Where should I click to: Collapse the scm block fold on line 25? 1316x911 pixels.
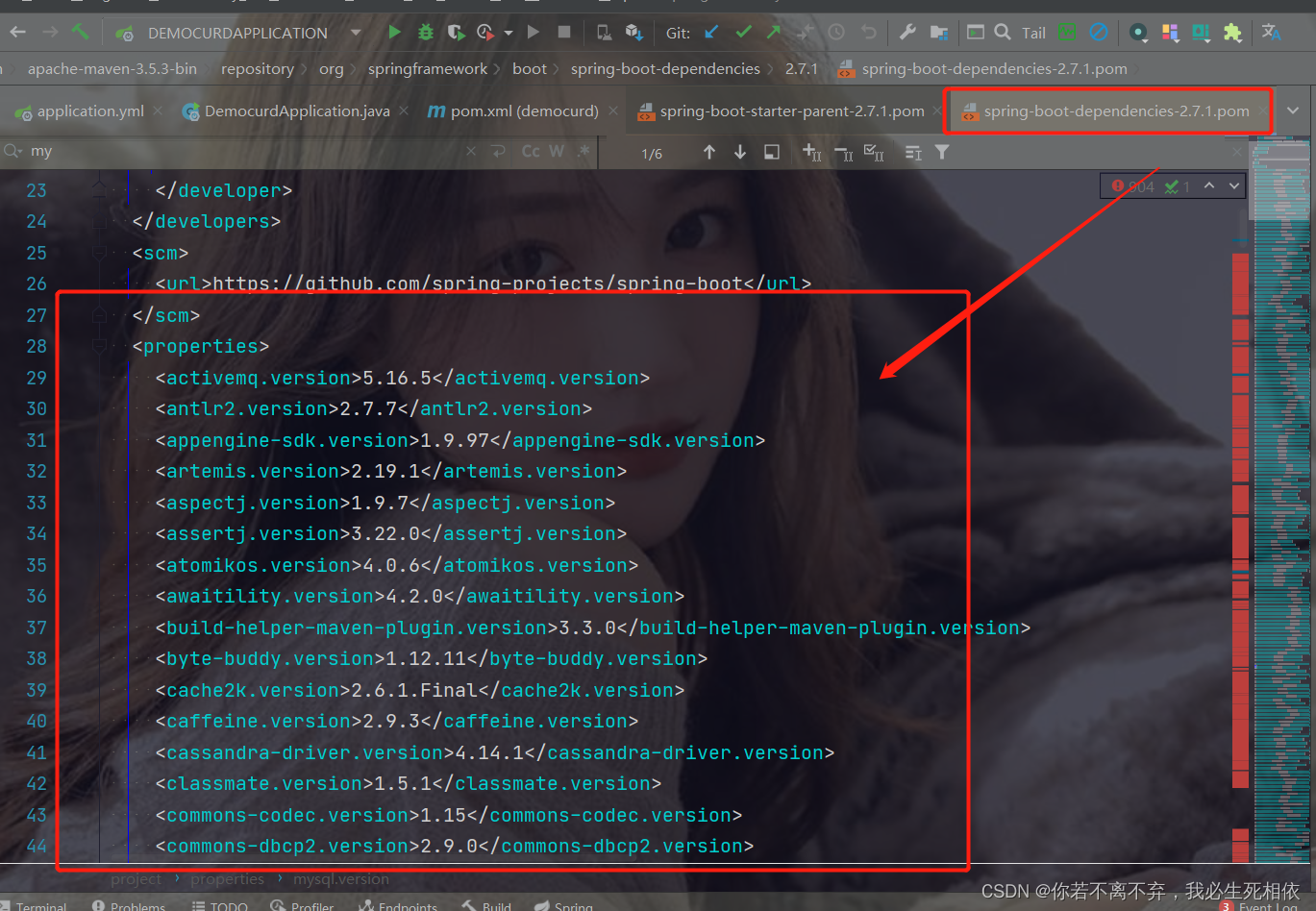pos(98,253)
